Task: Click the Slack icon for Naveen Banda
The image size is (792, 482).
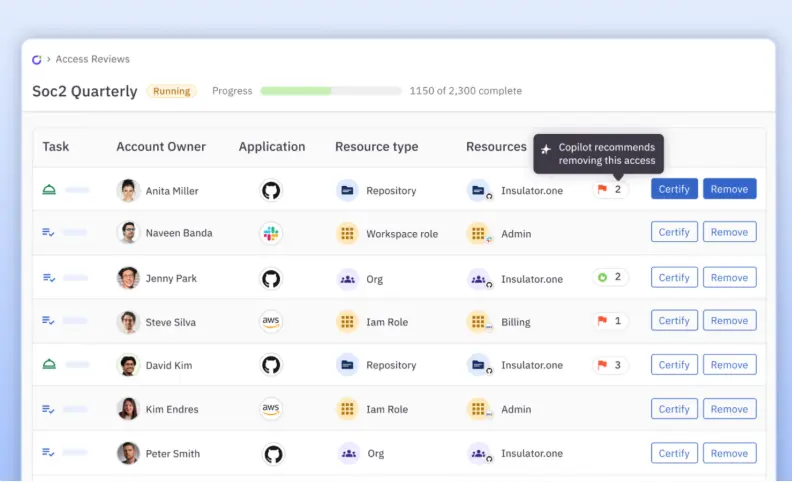Action: 271,233
